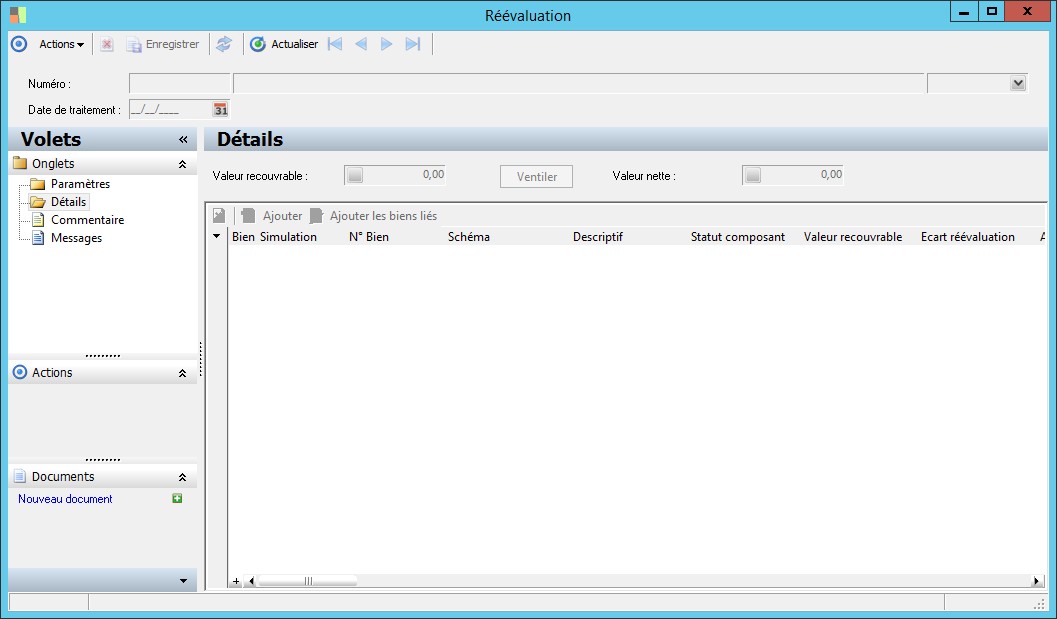Viewport: 1057px width, 619px height.
Task: Click the blue circle Actions icon in toolbar
Action: click(x=19, y=45)
